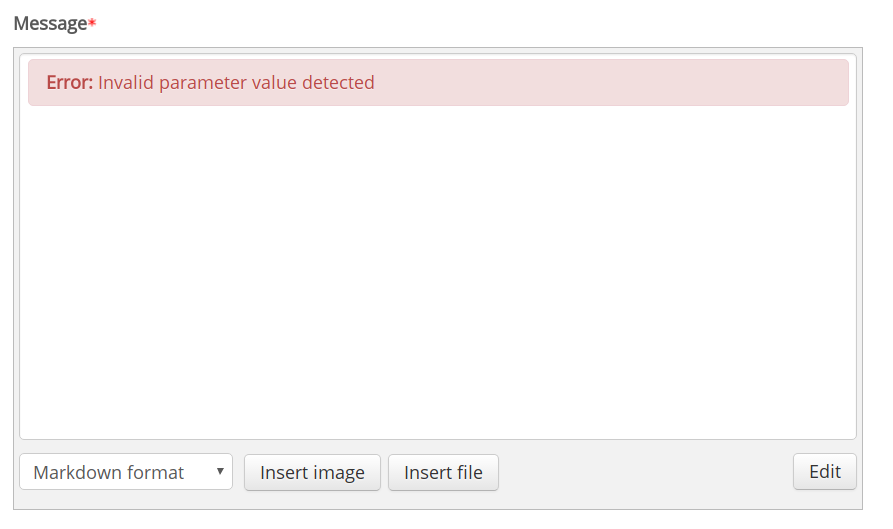The height and width of the screenshot is (529, 893).
Task: Click the blank space below the error alert
Action: [x=438, y=272]
